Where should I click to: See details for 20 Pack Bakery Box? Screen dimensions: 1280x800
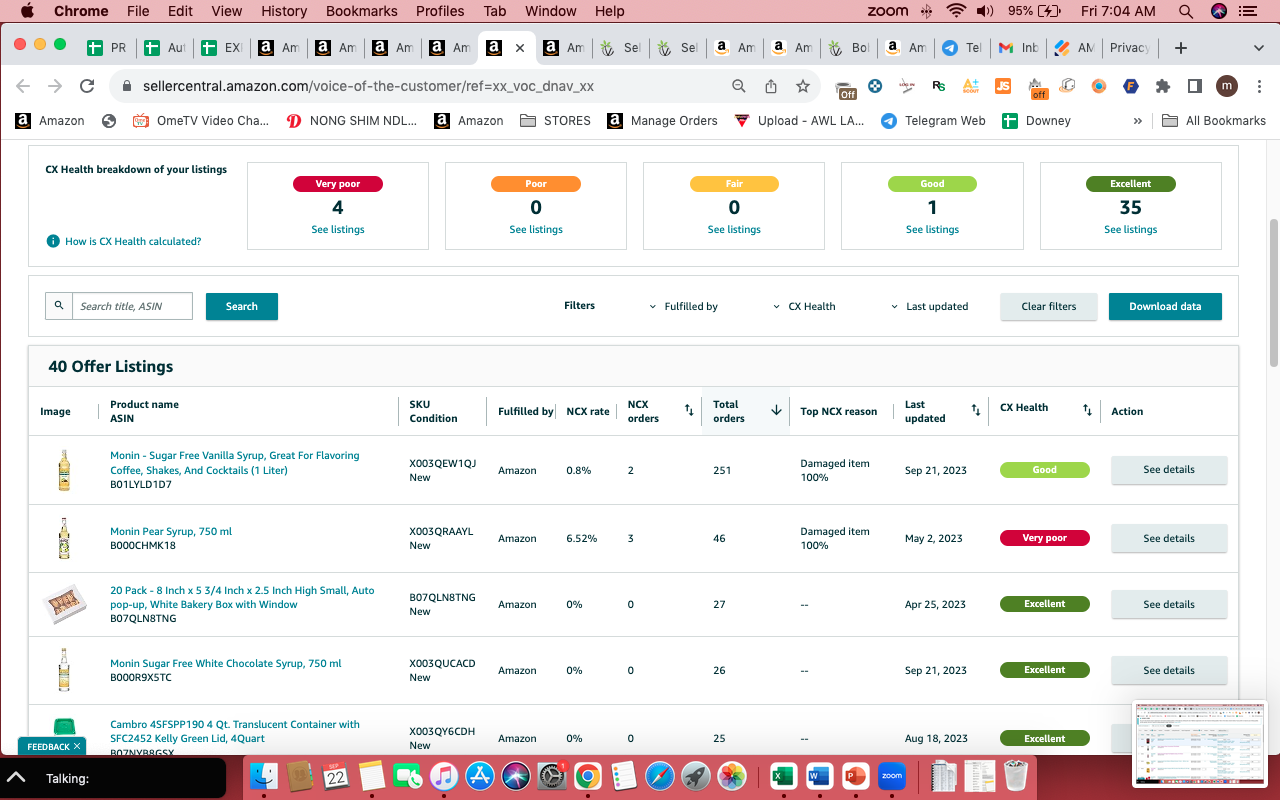1169,604
